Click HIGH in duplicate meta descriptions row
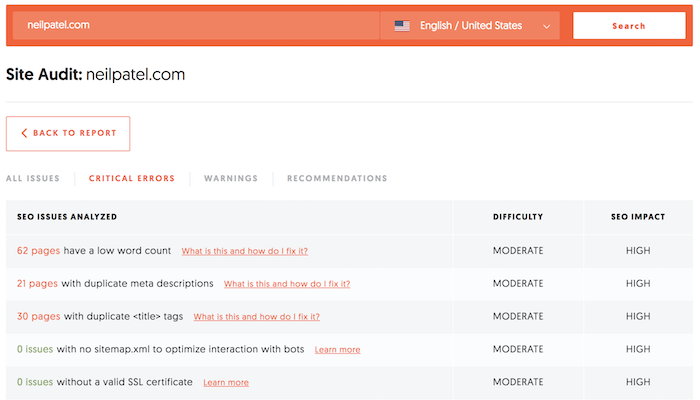Viewport: 700px width, 400px height. click(638, 283)
